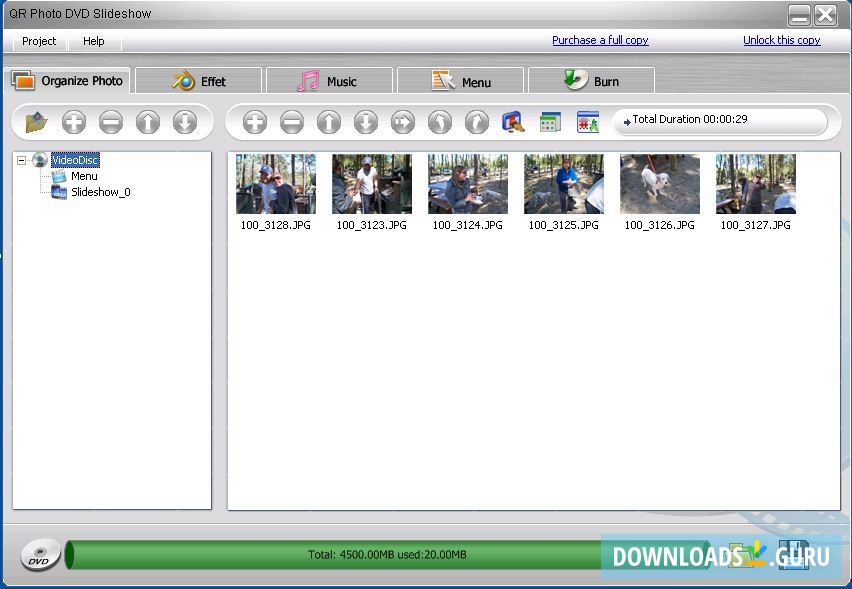Image resolution: width=852 pixels, height=589 pixels.
Task: Move slideshow down using the tree-panel down arrow
Action: [x=185, y=122]
